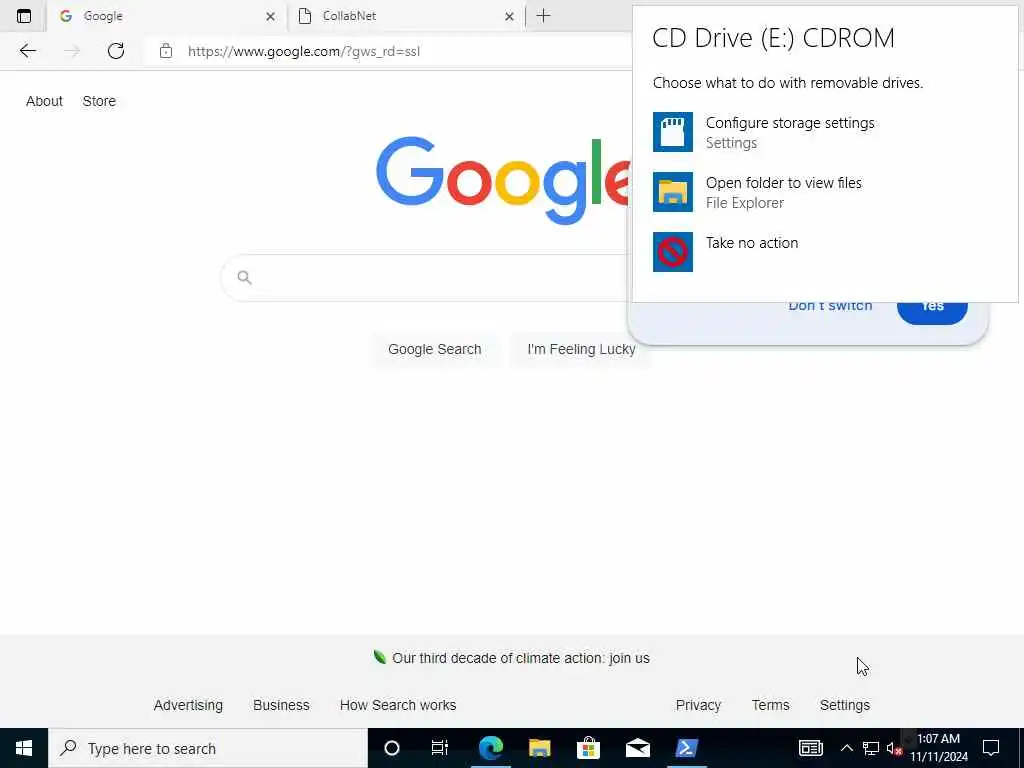Open the Windows Start menu
The height and width of the screenshot is (768, 1024).
point(24,748)
